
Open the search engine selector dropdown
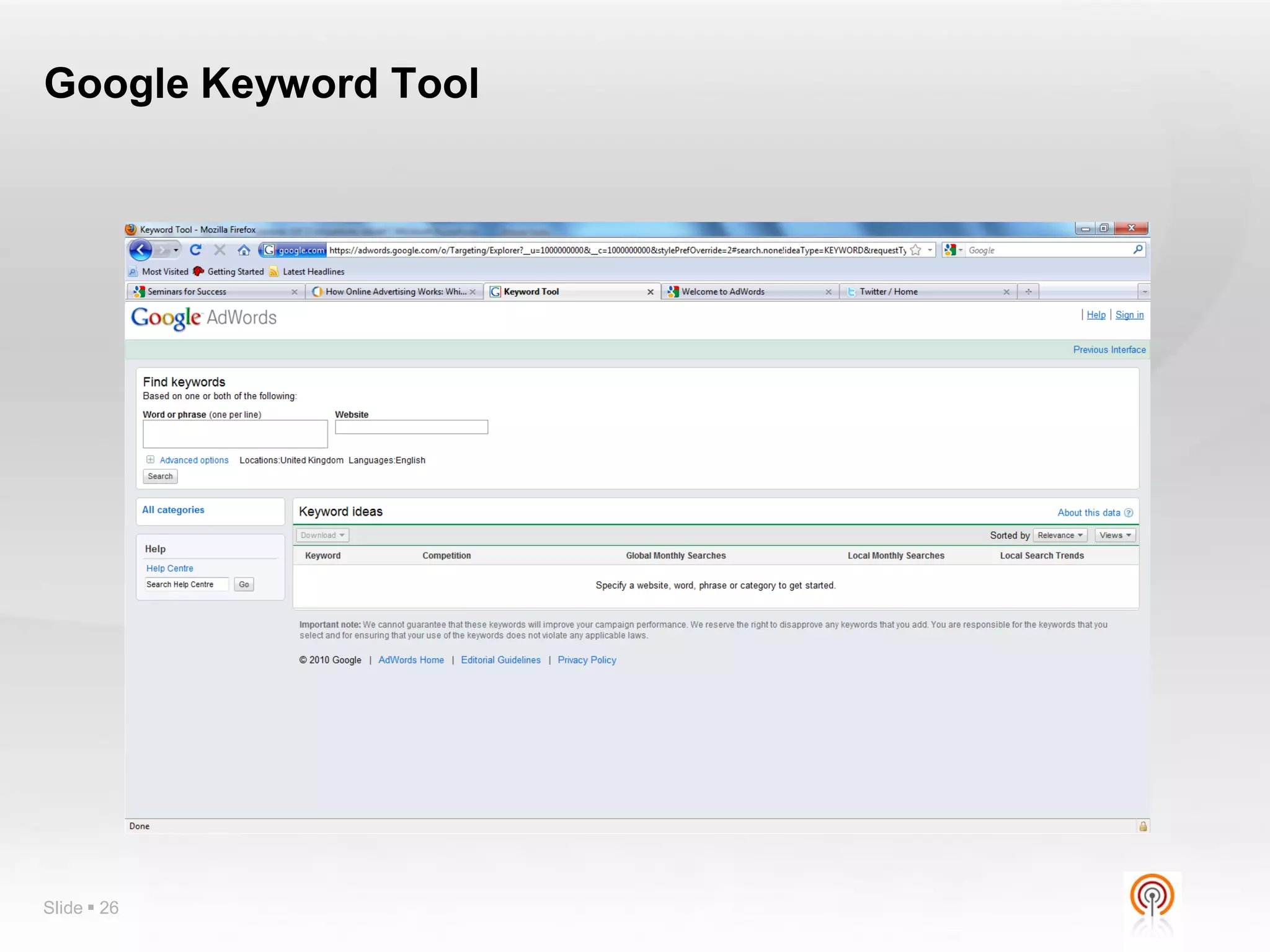[x=953, y=250]
